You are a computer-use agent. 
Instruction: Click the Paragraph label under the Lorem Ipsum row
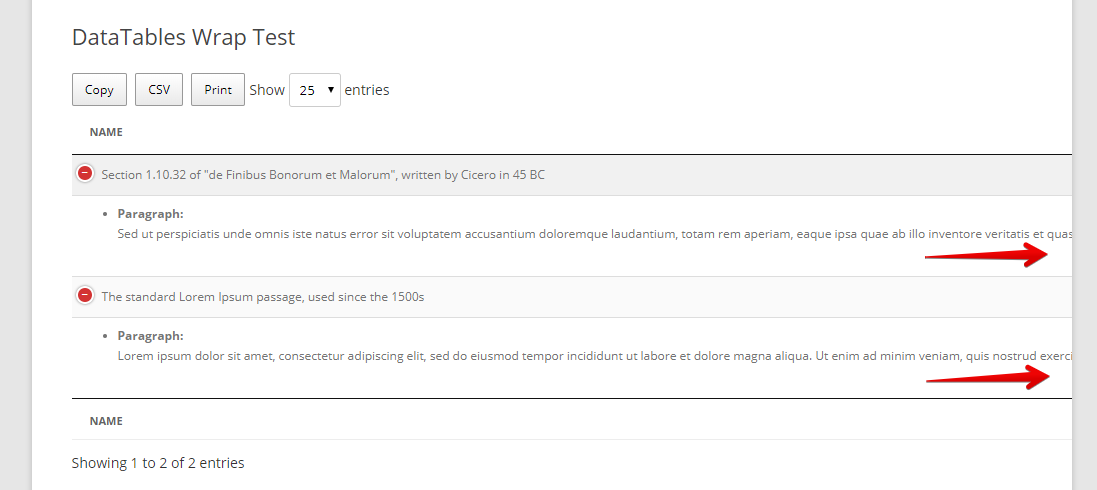point(150,336)
